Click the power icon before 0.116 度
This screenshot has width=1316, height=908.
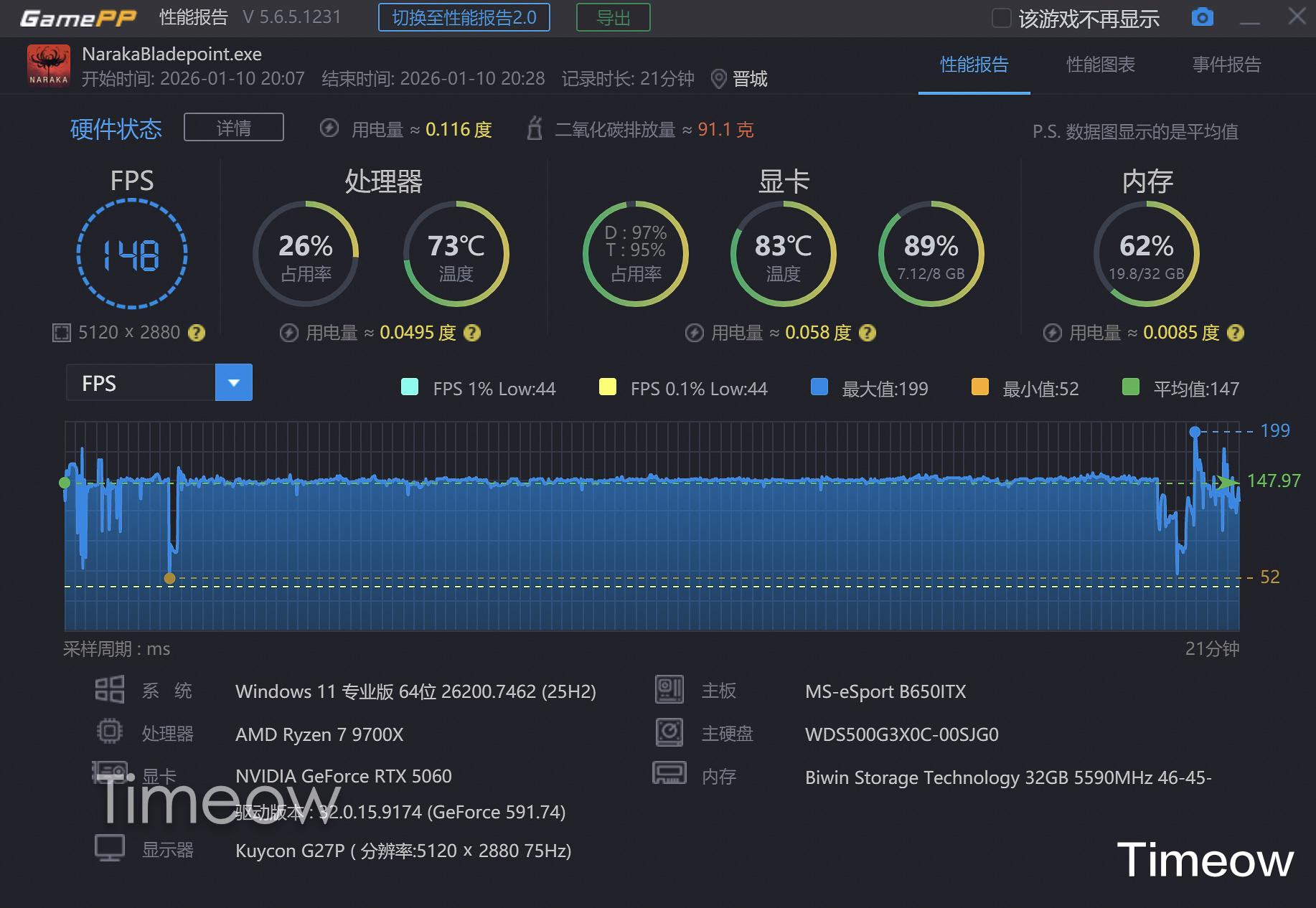[x=329, y=128]
